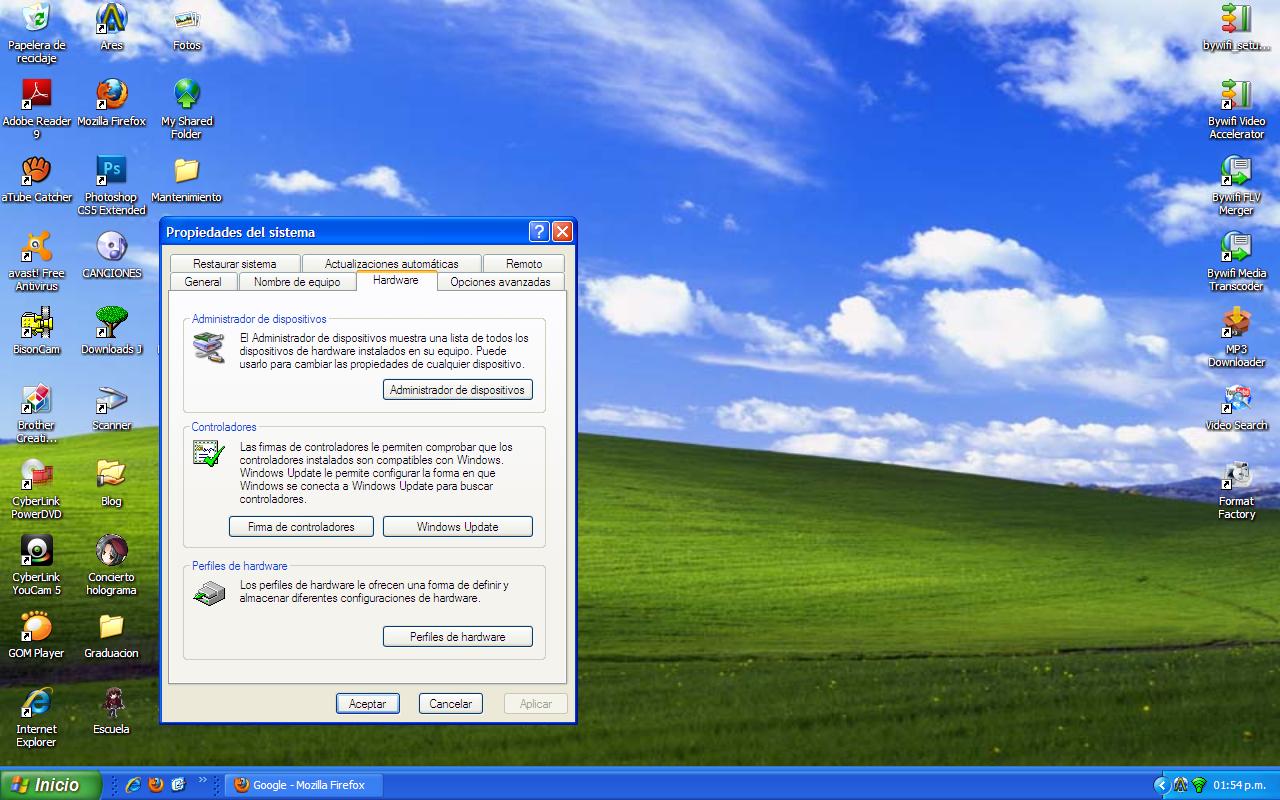Viewport: 1280px width, 800px height.
Task: Select the Internet Explorer desktop icon
Action: coord(37,717)
